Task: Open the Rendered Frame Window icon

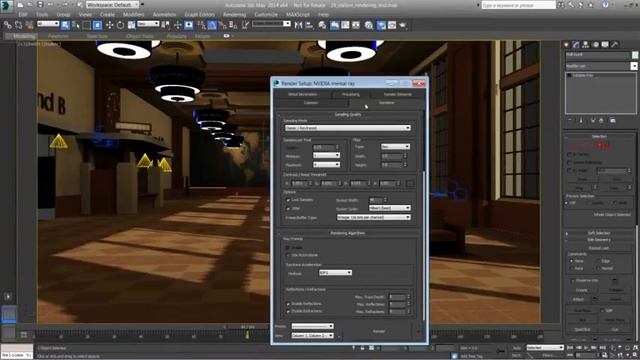Action: coord(392,25)
